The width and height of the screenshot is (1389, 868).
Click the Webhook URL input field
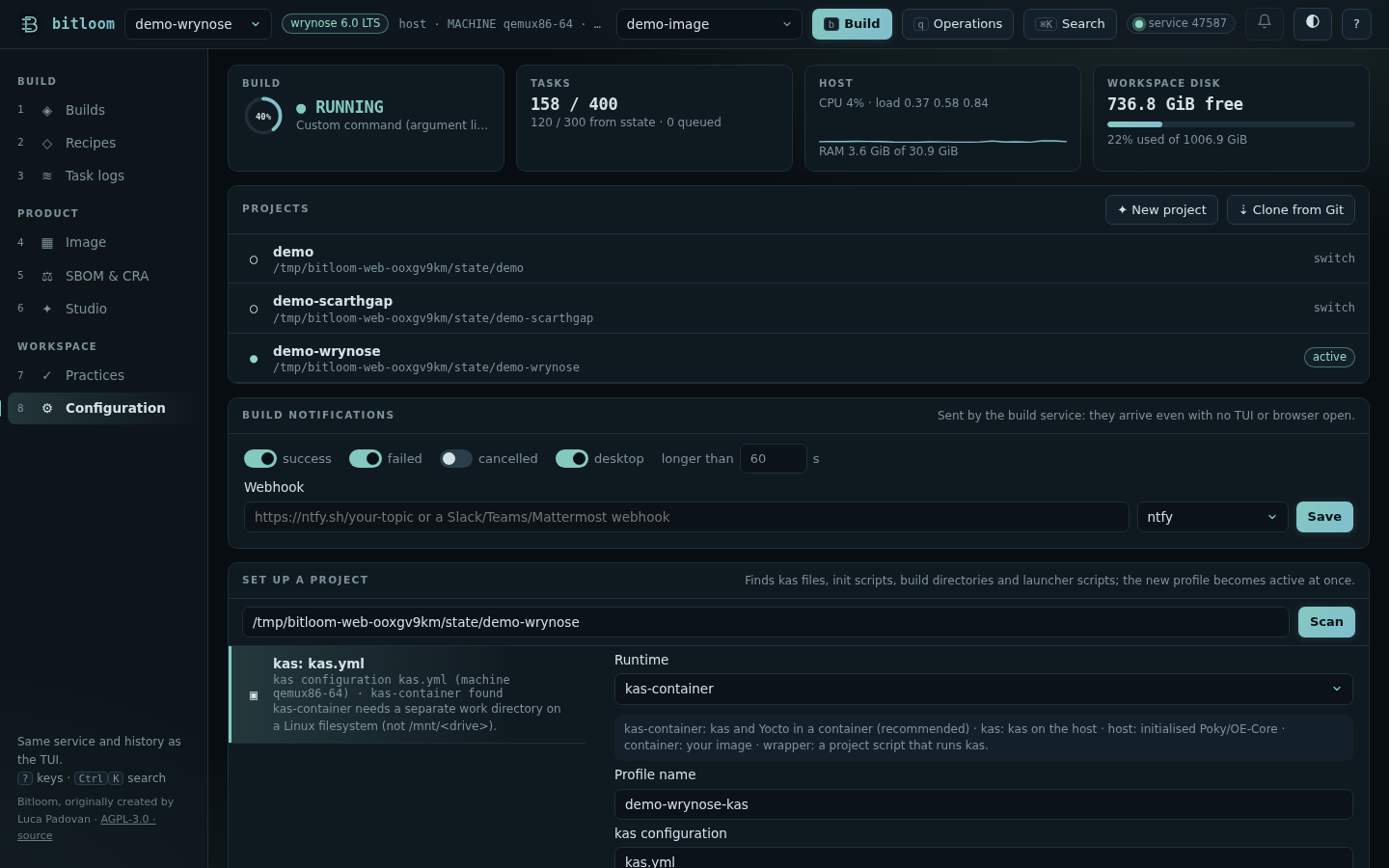686,517
